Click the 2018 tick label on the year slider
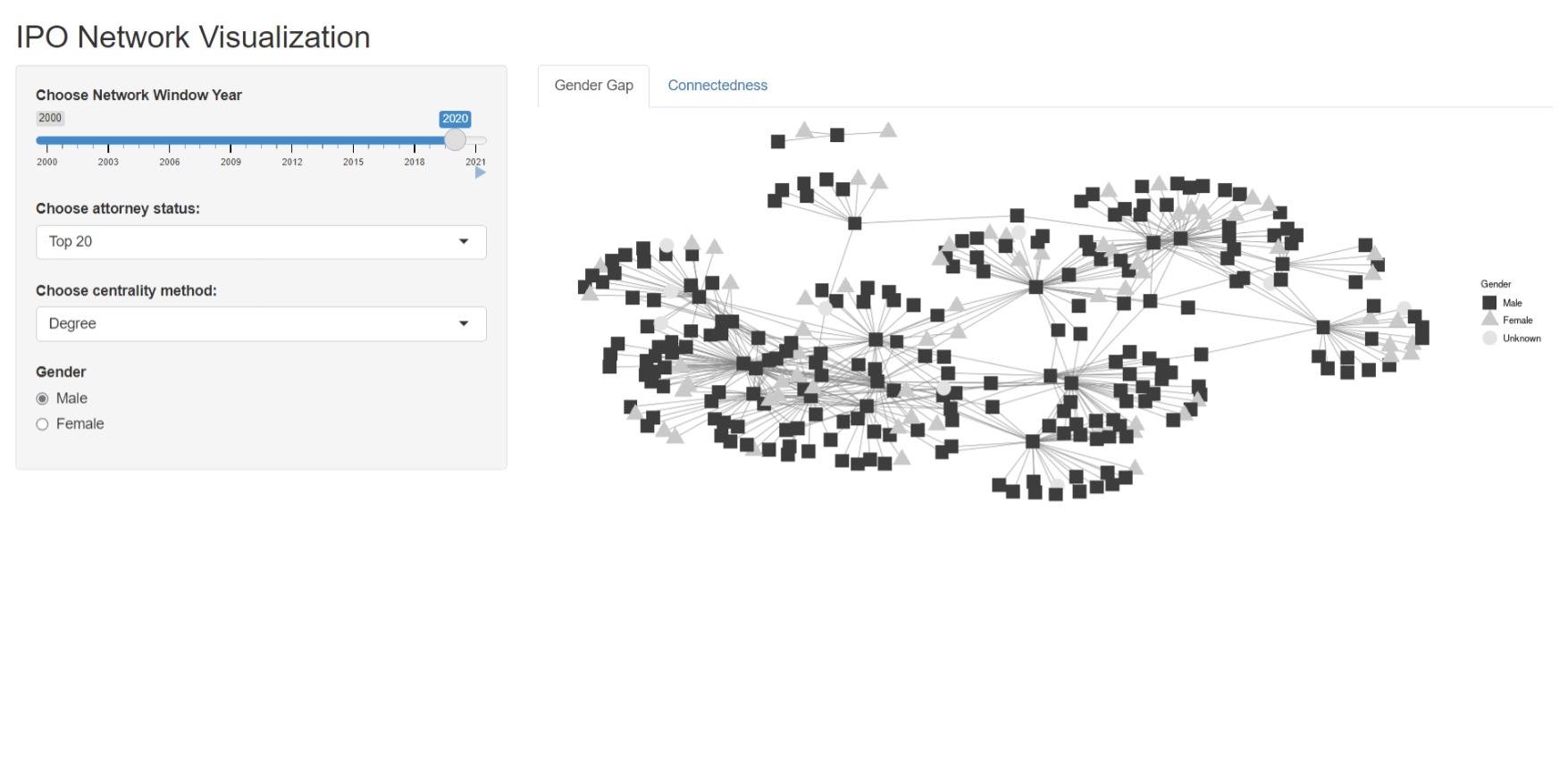 pyautogui.click(x=414, y=163)
